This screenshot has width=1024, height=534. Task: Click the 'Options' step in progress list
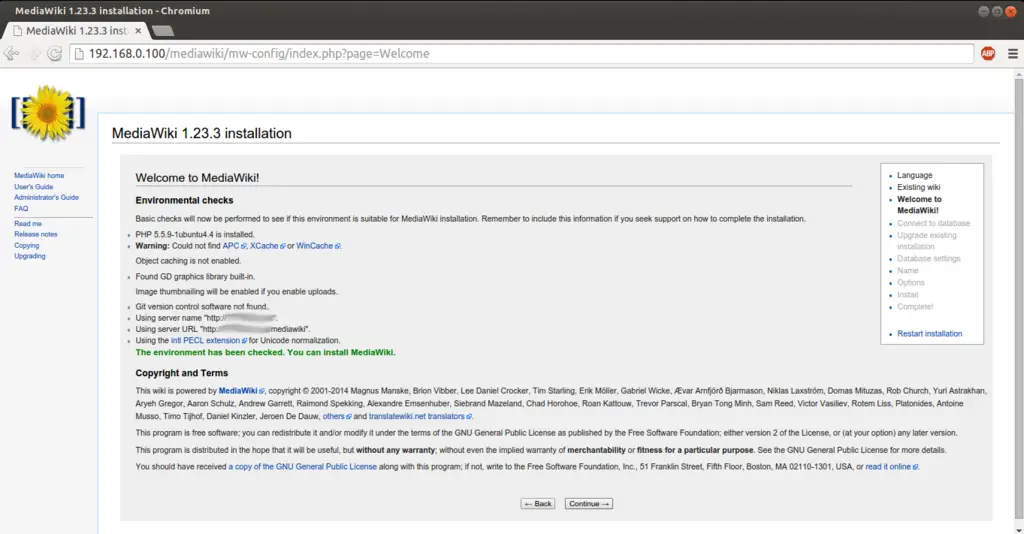click(910, 283)
